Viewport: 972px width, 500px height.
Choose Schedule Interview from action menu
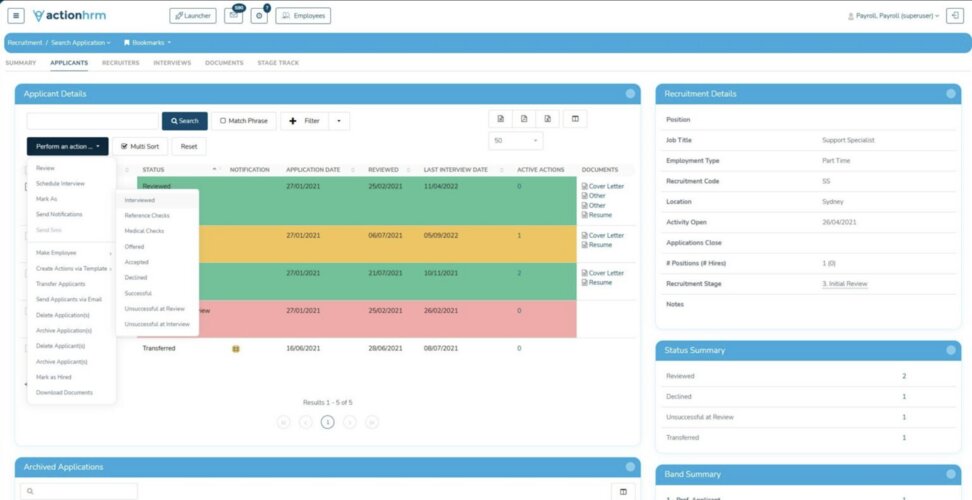click(x=60, y=183)
